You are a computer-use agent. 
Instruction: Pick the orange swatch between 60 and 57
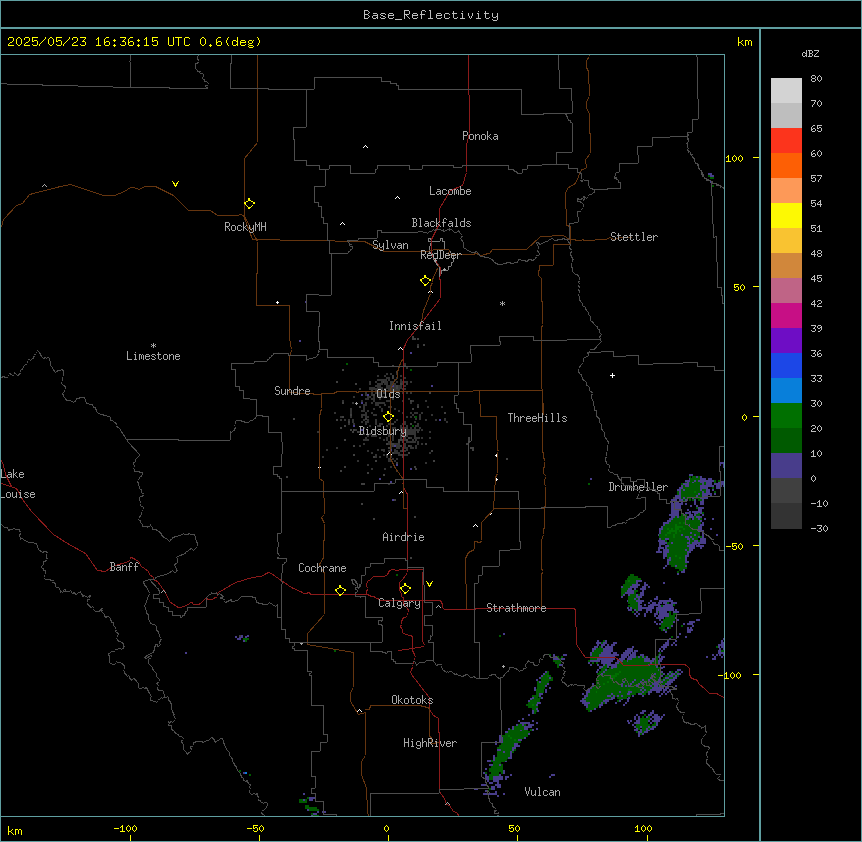tap(786, 165)
